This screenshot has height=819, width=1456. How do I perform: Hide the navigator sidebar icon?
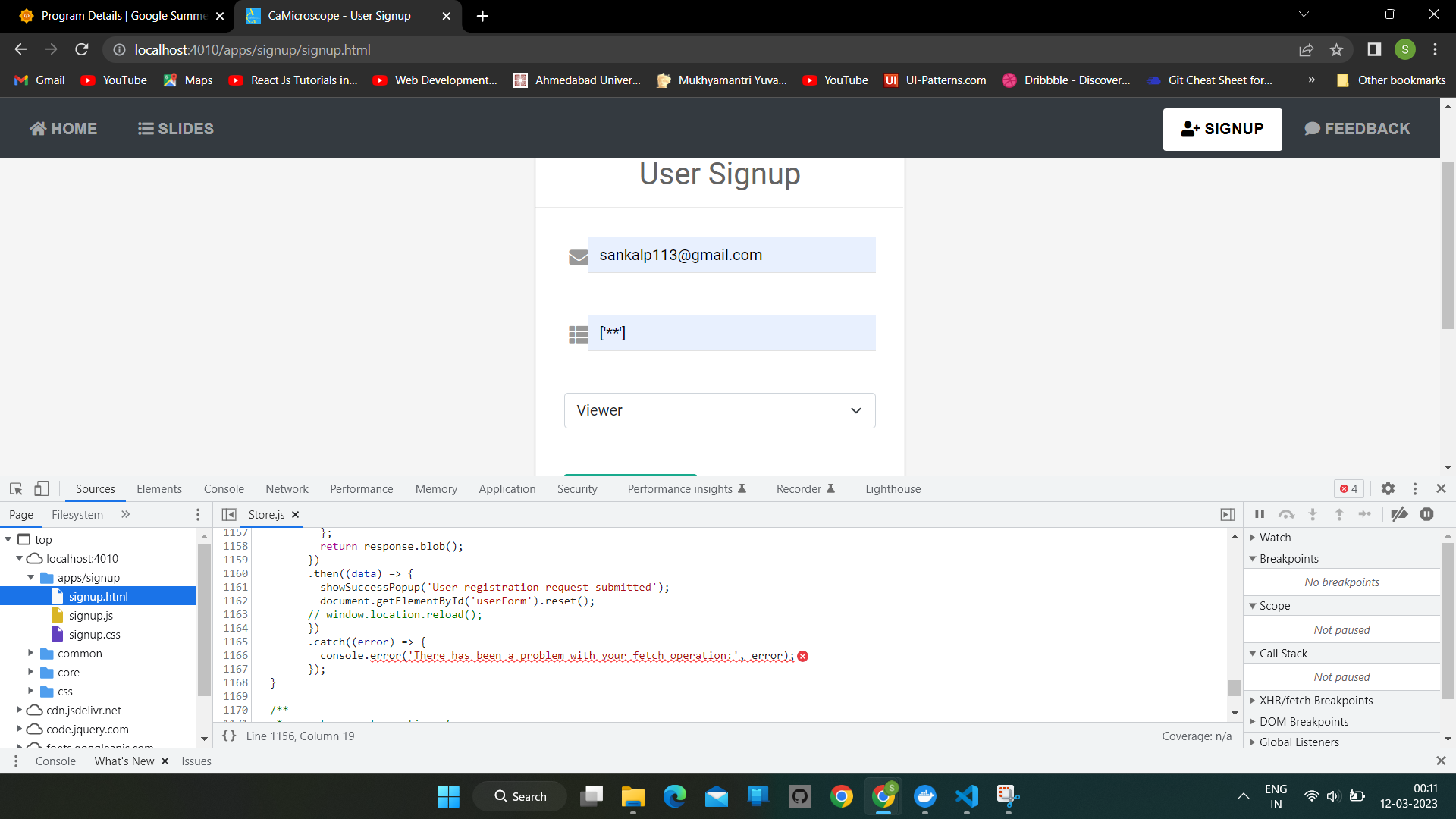pos(229,514)
